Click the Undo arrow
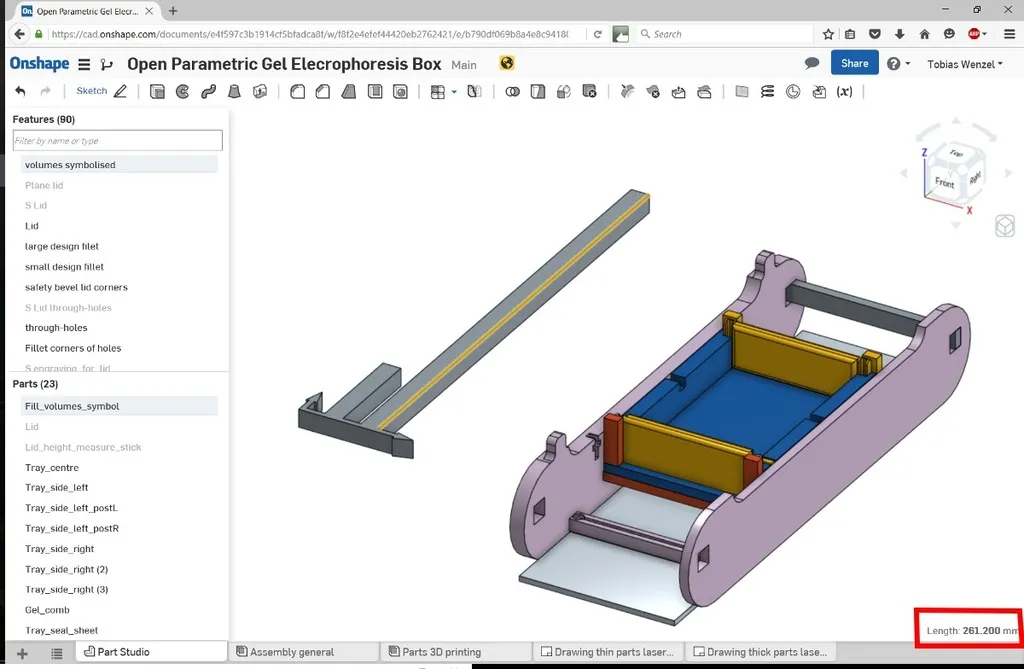This screenshot has height=669, width=1024. 20,91
